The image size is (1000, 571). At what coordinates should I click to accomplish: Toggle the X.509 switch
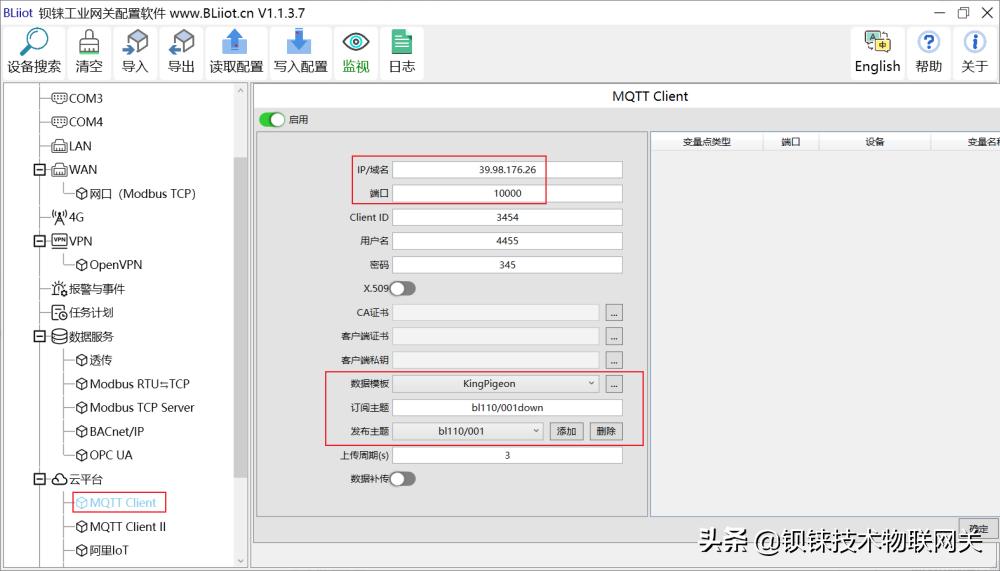click(402, 289)
